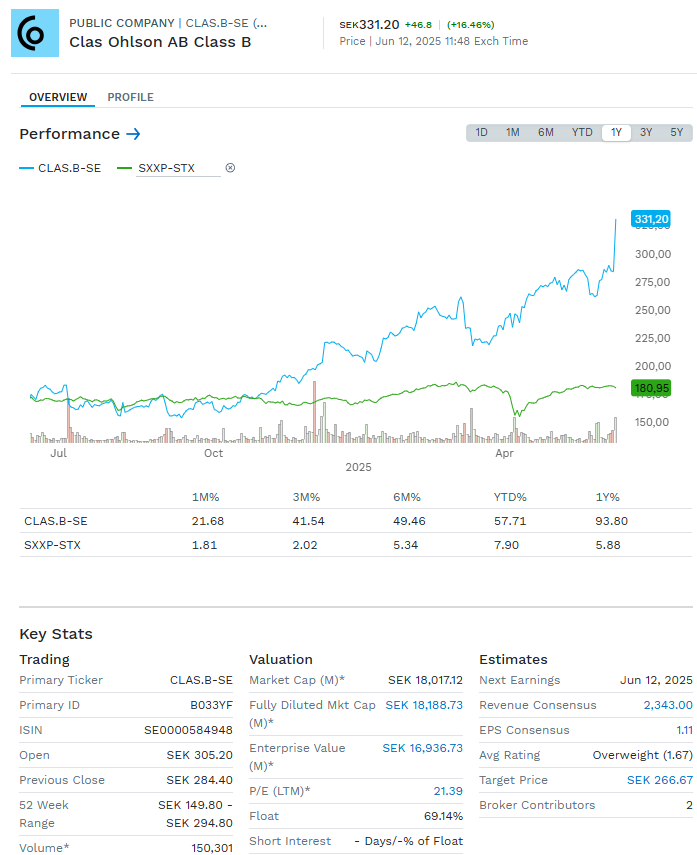
Task: Click the Primary ID value B033YF
Action: pos(211,705)
